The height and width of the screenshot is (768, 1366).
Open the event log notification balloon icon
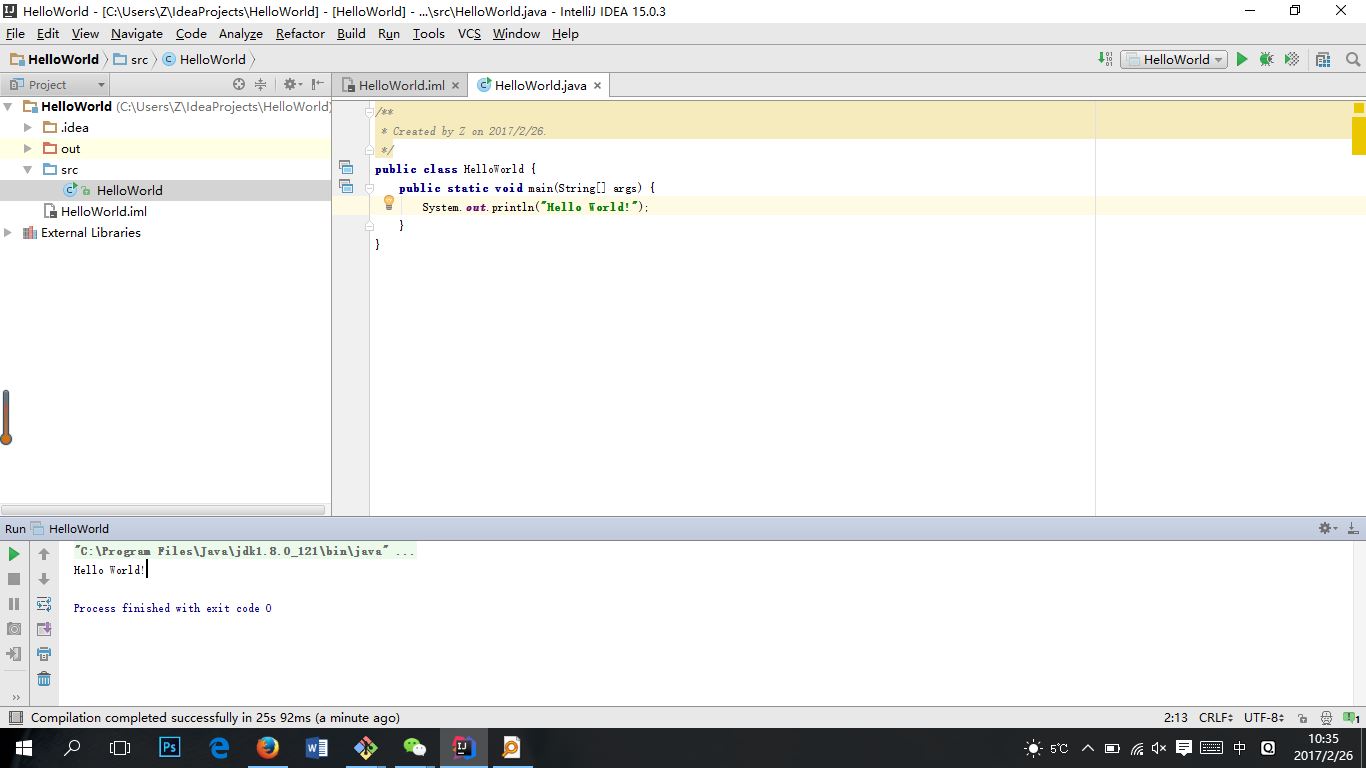1351,718
